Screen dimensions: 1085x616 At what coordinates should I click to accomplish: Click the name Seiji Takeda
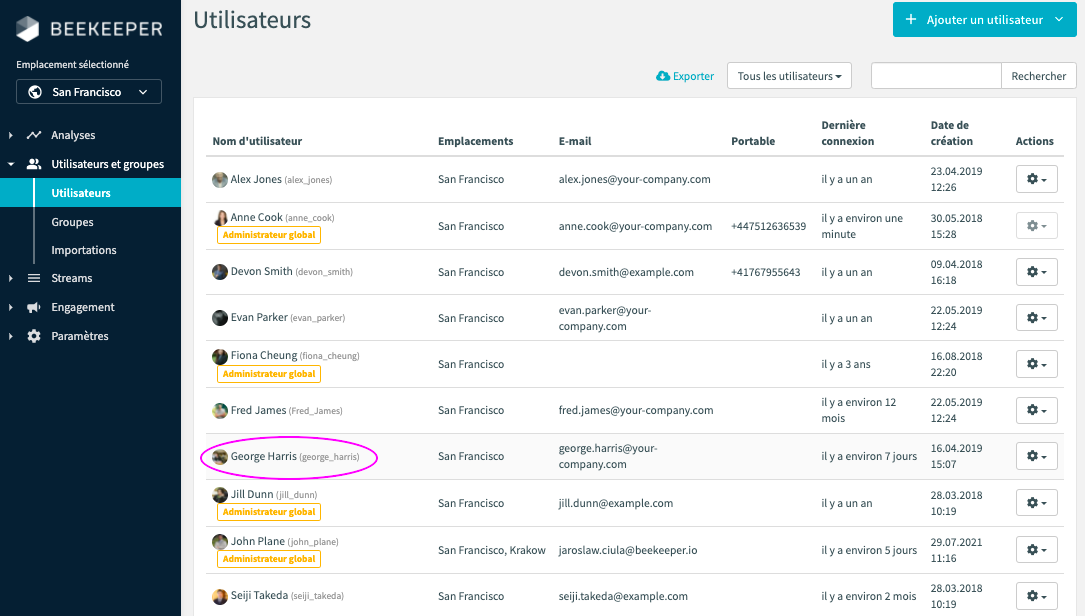259,595
